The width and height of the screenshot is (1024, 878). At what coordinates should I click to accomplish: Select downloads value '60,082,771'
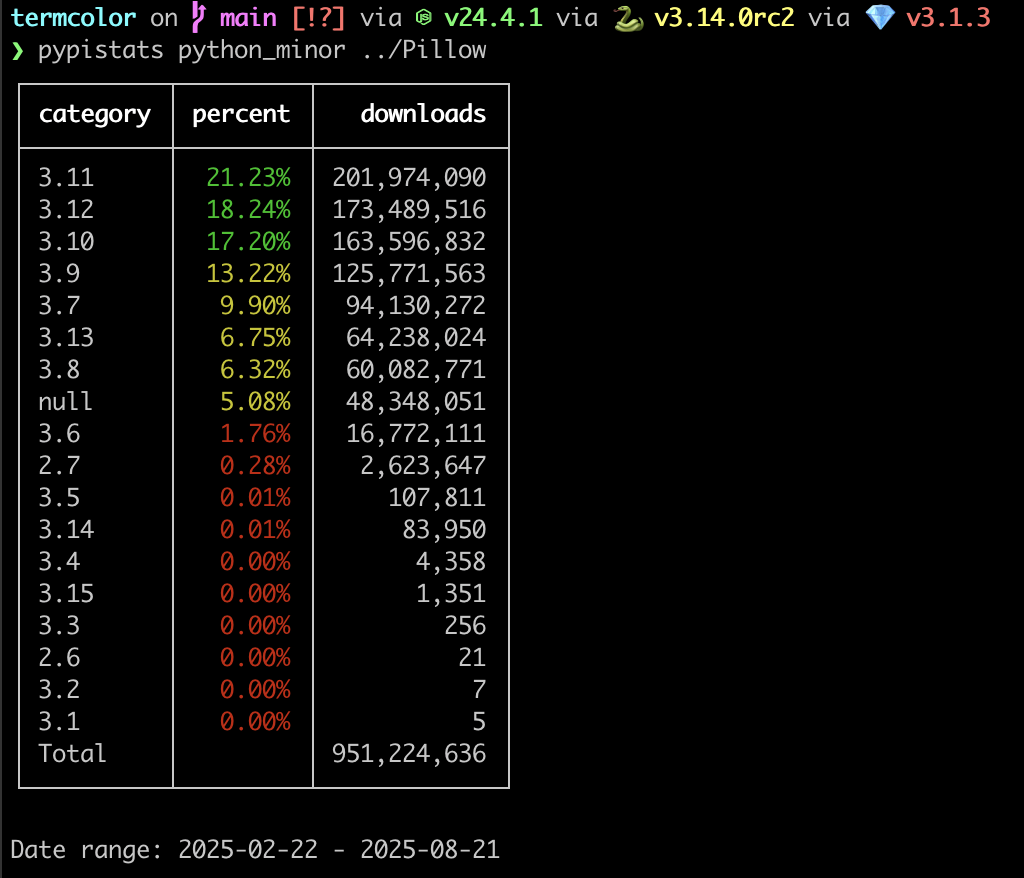416,370
